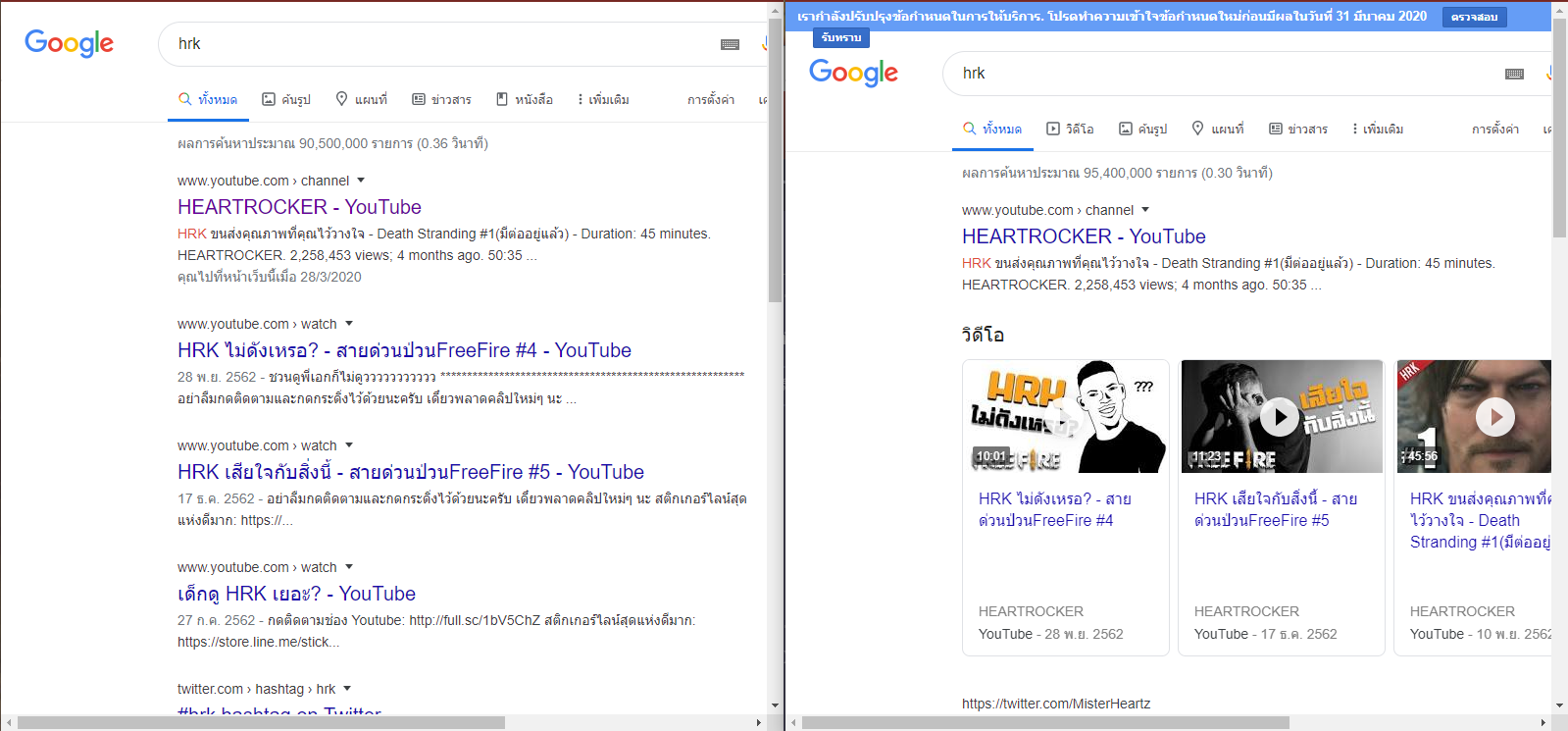Open HEARTROCKER - YouTube result in right window
This screenshot has height=731, width=1568.
[x=1084, y=236]
